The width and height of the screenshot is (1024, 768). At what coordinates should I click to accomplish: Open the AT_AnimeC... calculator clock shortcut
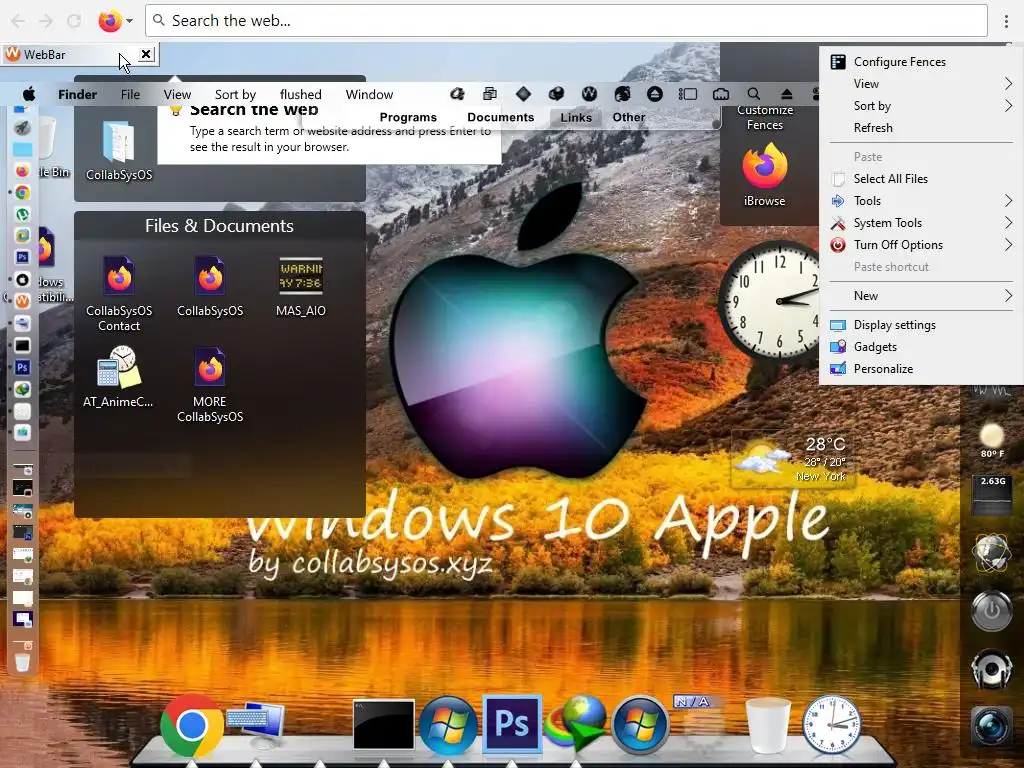pyautogui.click(x=118, y=377)
